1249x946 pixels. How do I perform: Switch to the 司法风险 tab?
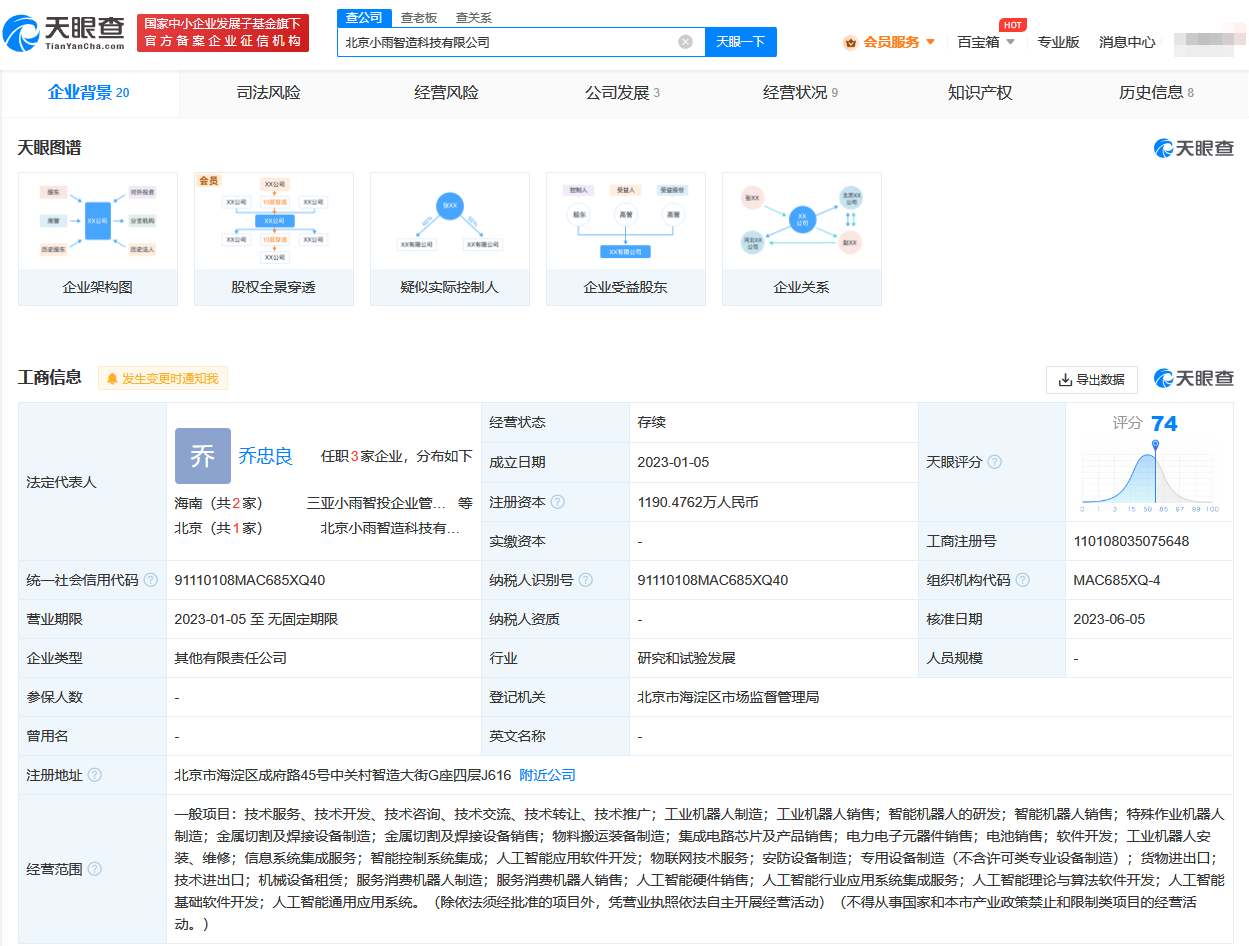pos(268,93)
